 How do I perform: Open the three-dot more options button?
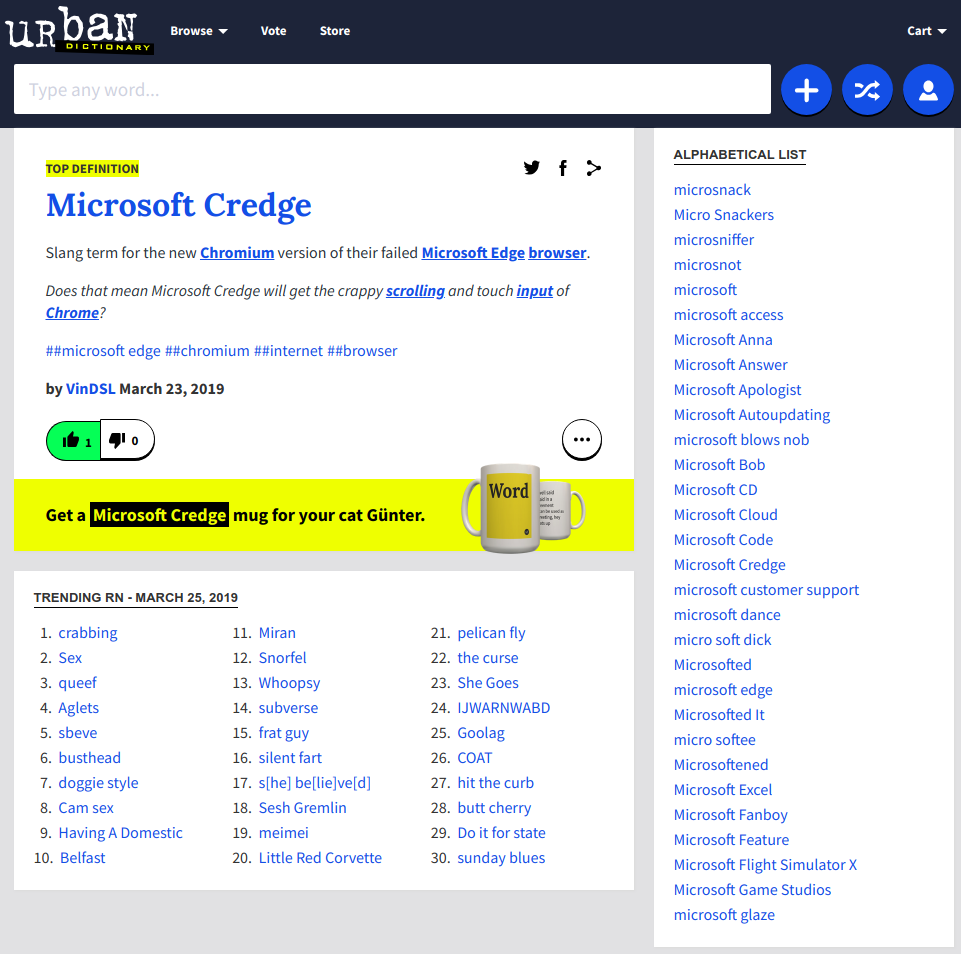[582, 440]
